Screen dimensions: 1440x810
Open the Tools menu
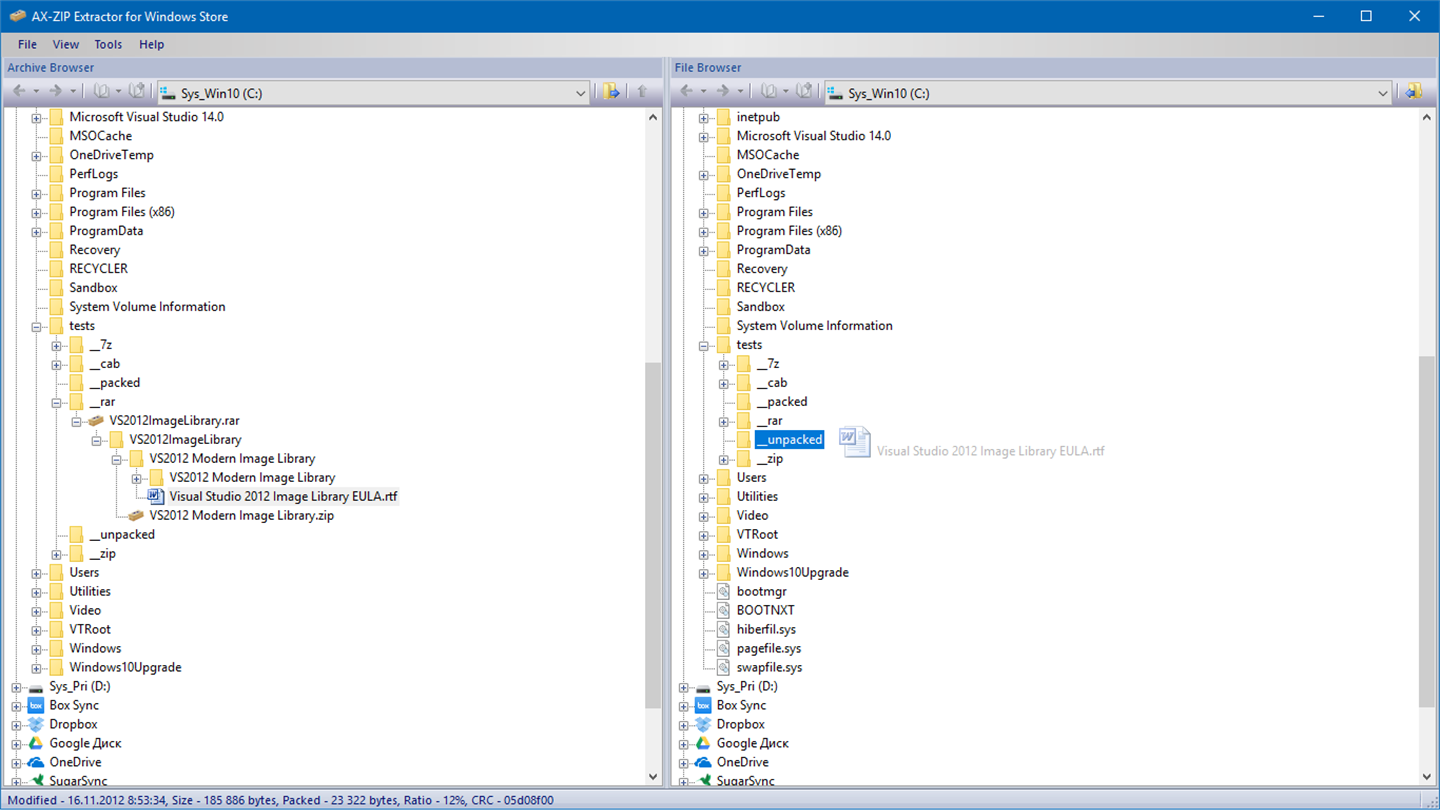coord(108,44)
